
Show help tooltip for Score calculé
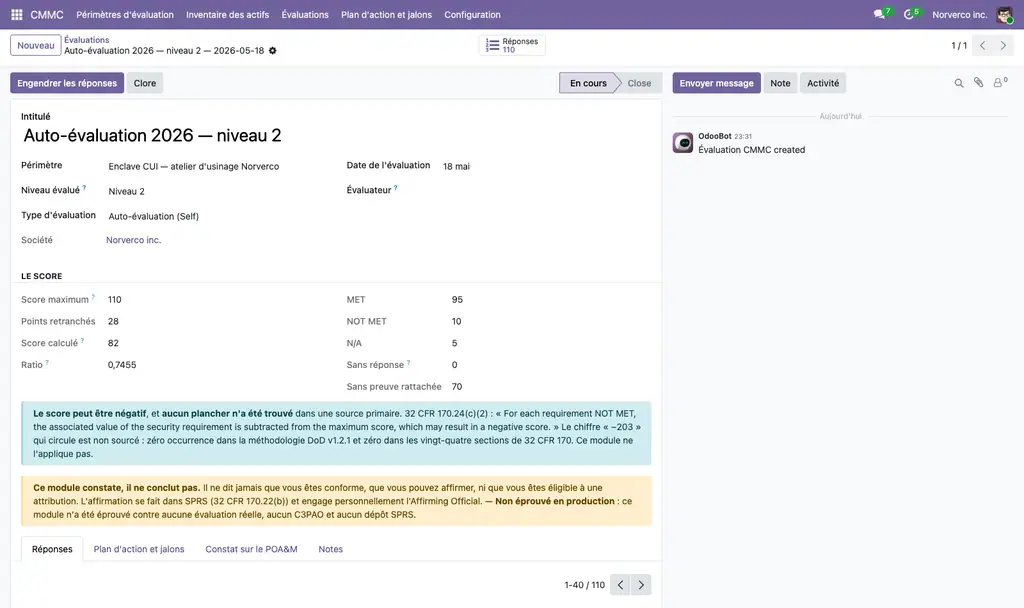(82, 341)
